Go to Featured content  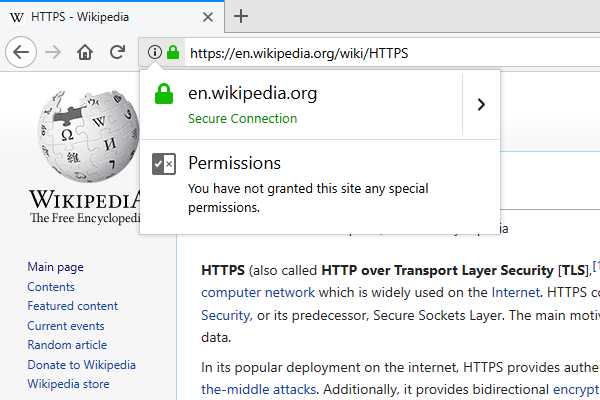[73, 306]
